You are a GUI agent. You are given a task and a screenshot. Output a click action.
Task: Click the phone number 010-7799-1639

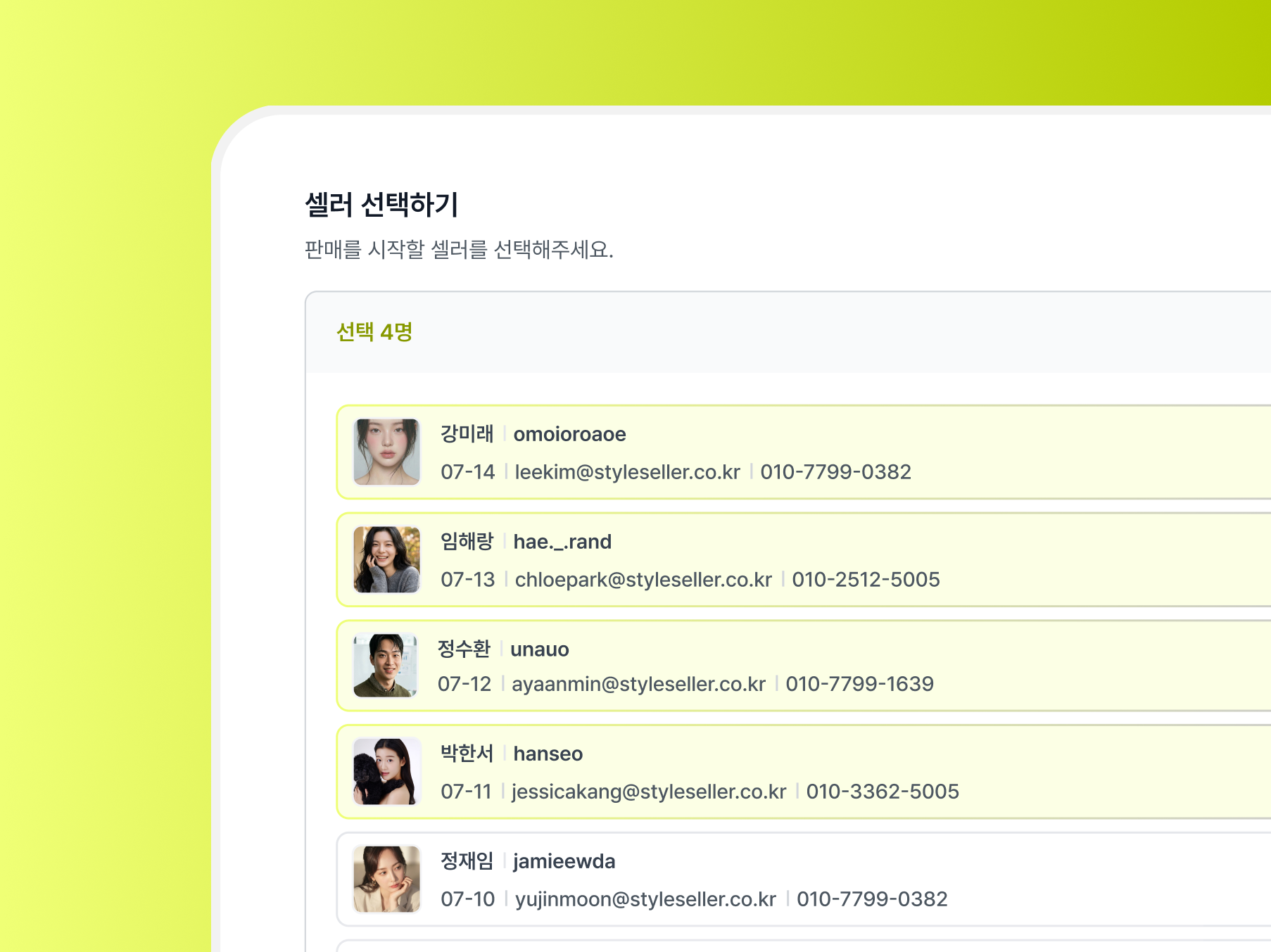click(859, 684)
